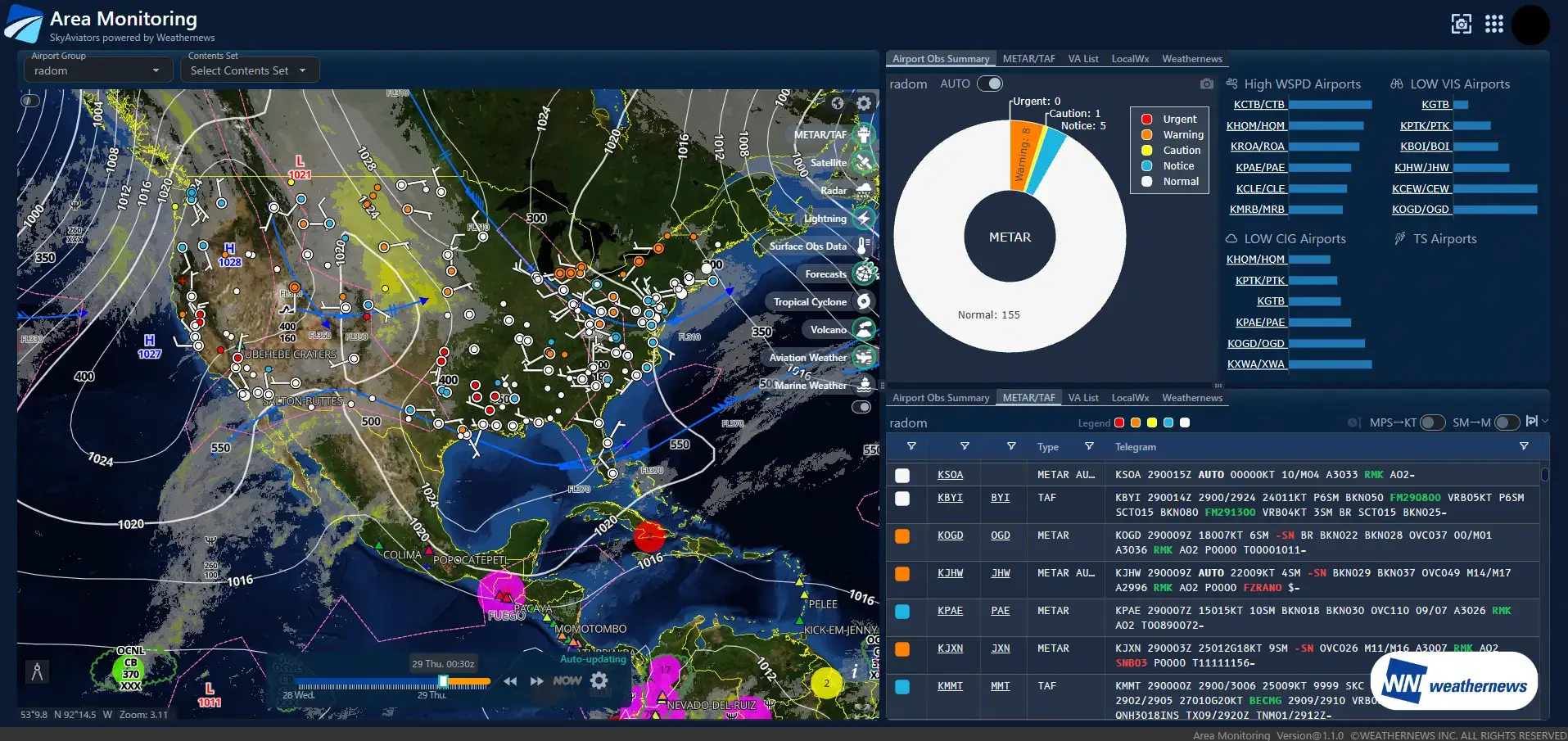Open the LocalWx tab in bottom panel
The height and width of the screenshot is (741, 1568).
(x=1130, y=398)
